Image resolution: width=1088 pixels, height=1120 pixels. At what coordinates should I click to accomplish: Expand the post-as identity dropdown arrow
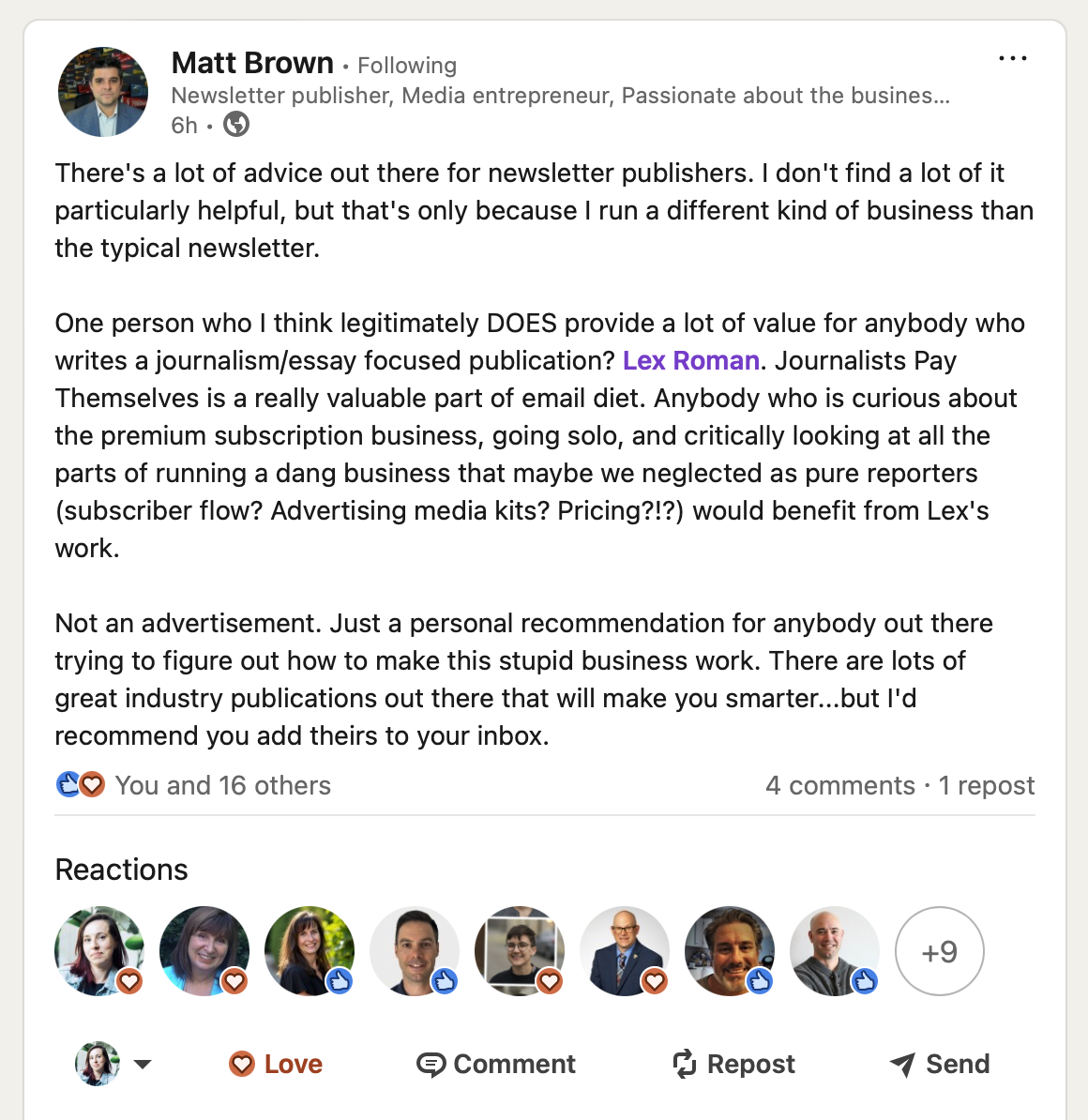pyautogui.click(x=143, y=1065)
